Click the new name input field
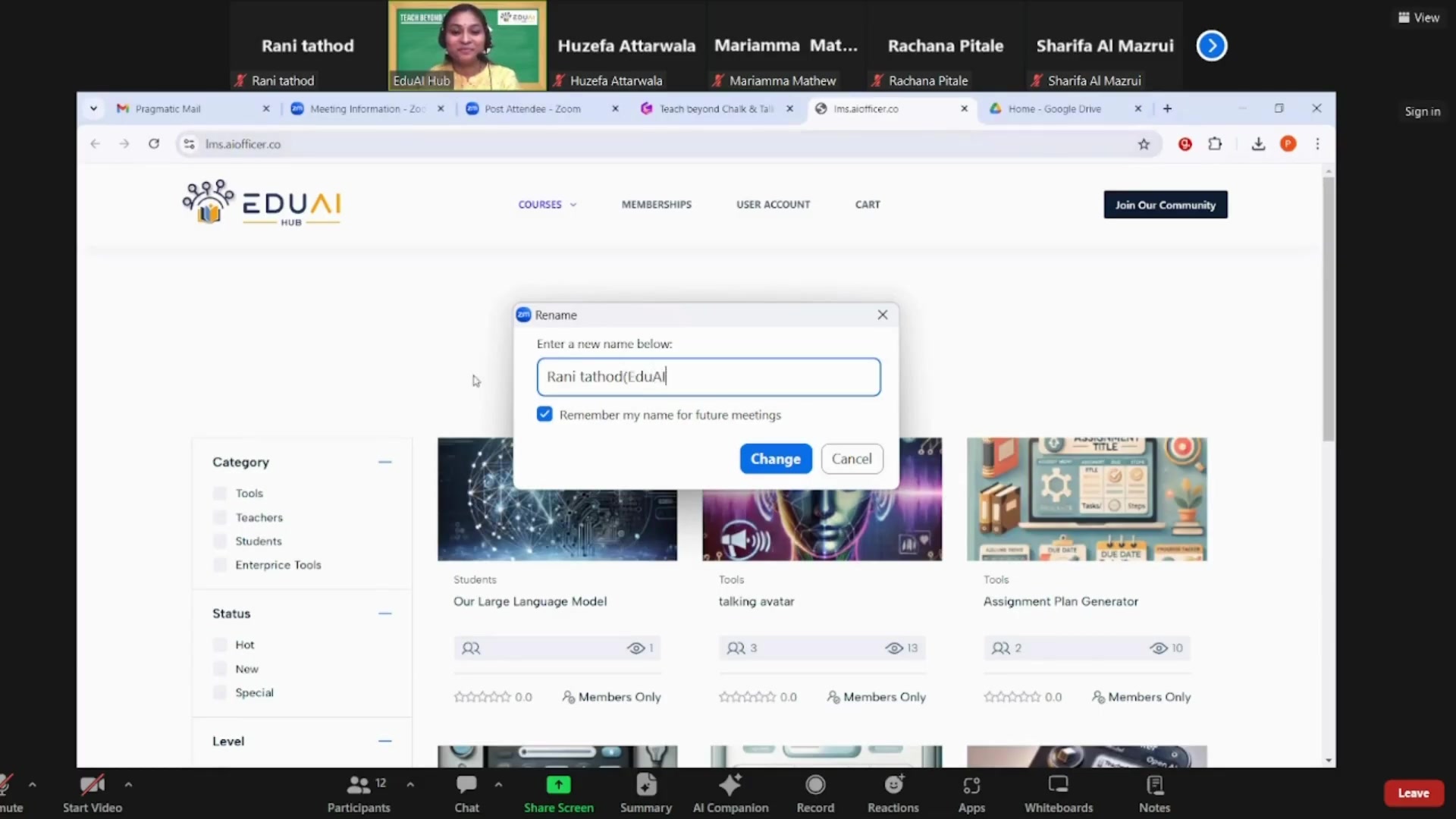Image resolution: width=1456 pixels, height=819 pixels. pyautogui.click(x=708, y=377)
